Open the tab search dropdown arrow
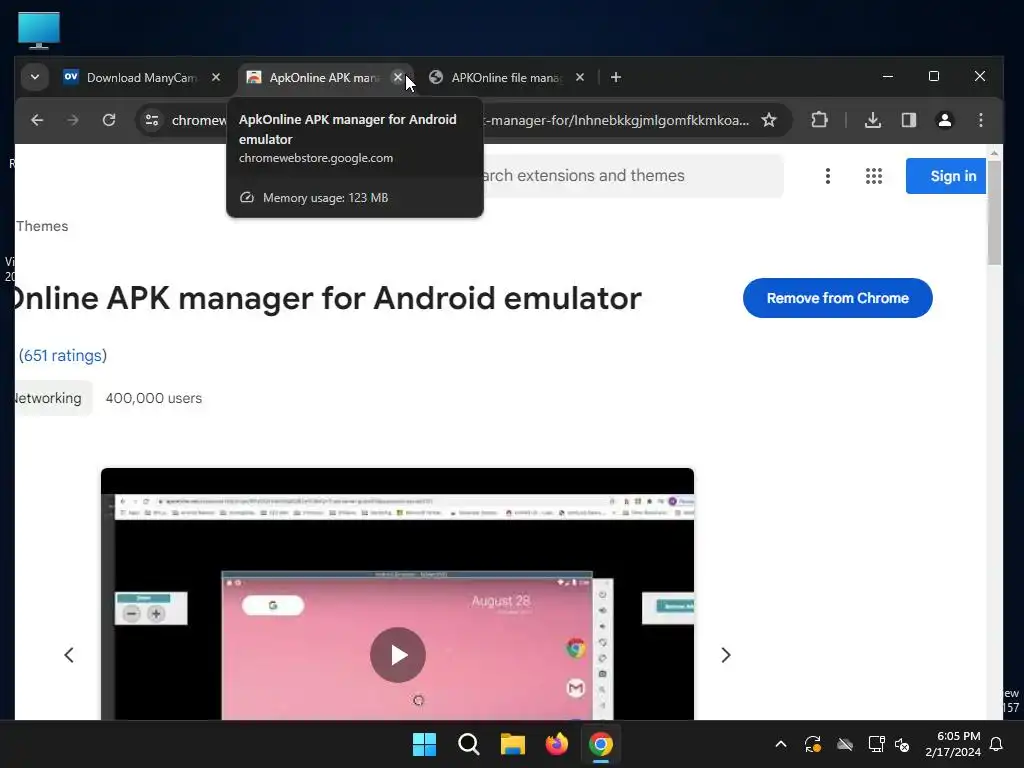The width and height of the screenshot is (1024, 768). [x=35, y=77]
